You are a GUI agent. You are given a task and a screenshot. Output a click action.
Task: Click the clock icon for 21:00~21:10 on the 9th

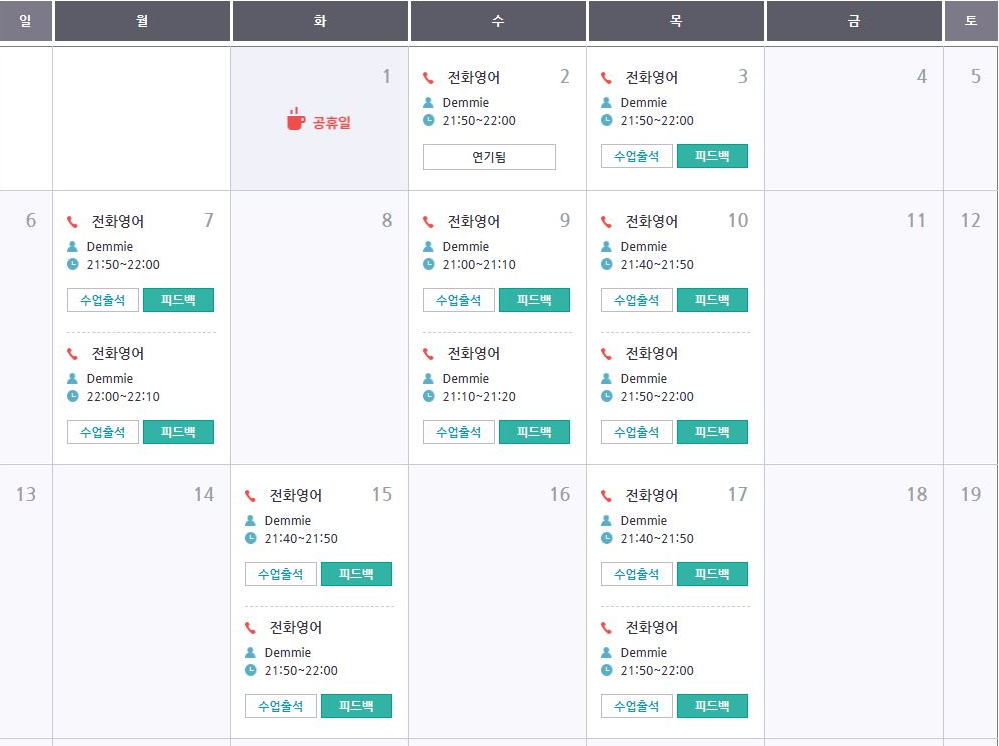428,264
